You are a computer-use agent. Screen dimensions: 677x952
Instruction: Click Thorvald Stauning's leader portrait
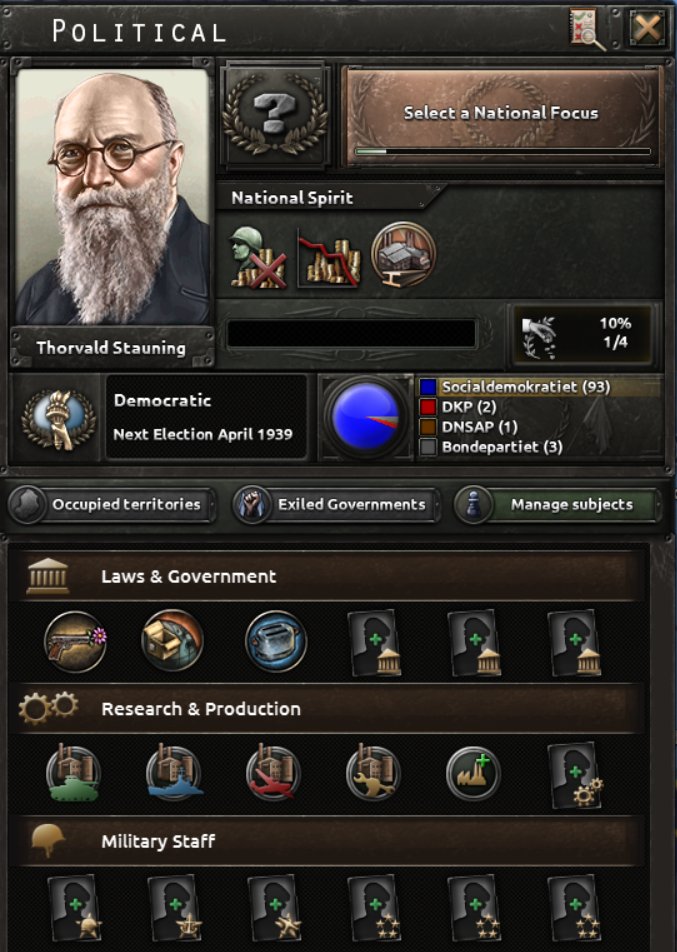coord(112,197)
